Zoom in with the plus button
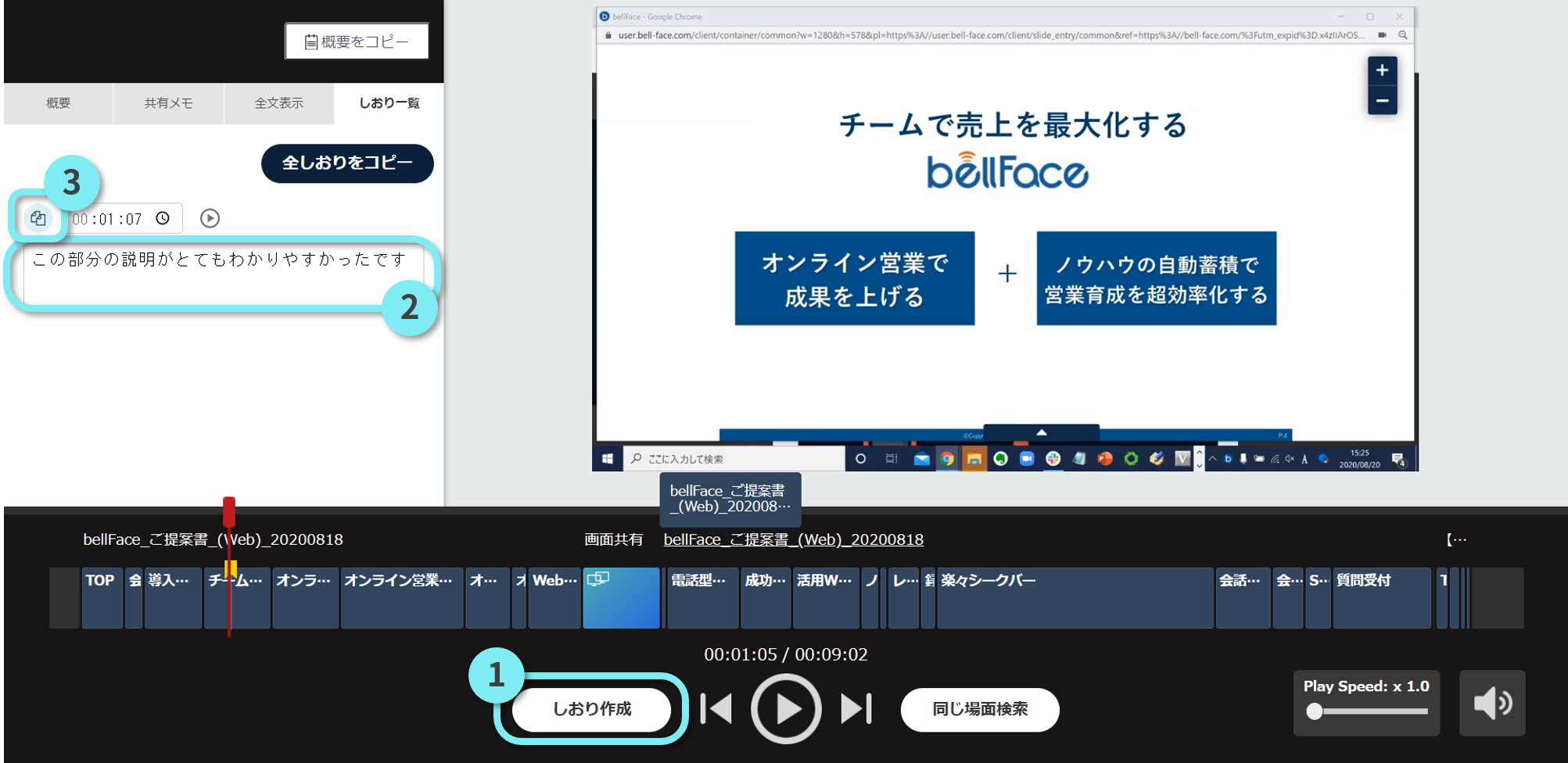Viewport: 1568px width, 763px height. (1382, 70)
